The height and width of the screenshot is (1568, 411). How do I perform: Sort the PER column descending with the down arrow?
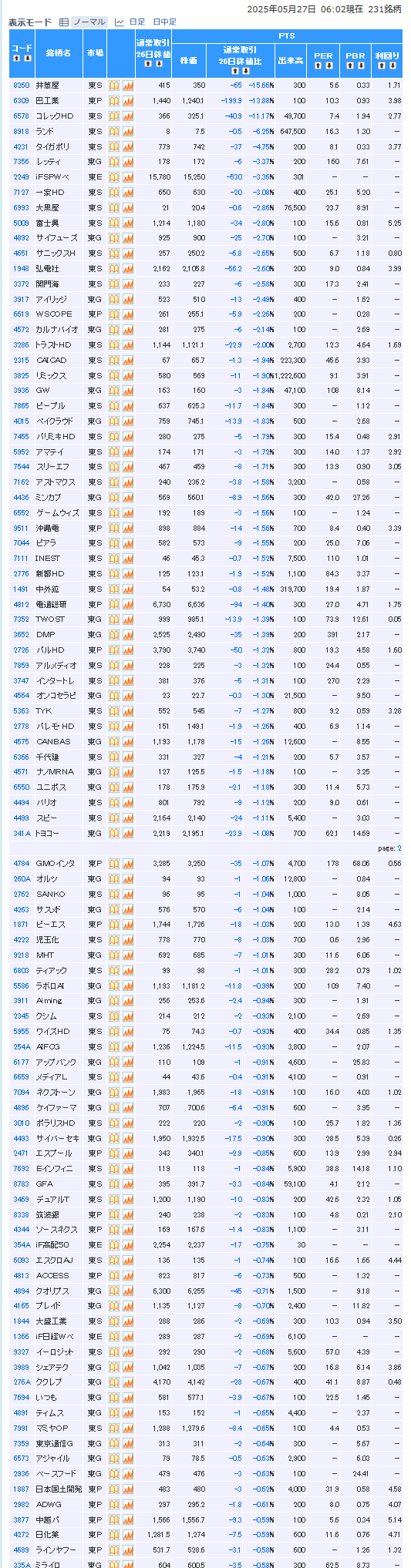(x=328, y=65)
